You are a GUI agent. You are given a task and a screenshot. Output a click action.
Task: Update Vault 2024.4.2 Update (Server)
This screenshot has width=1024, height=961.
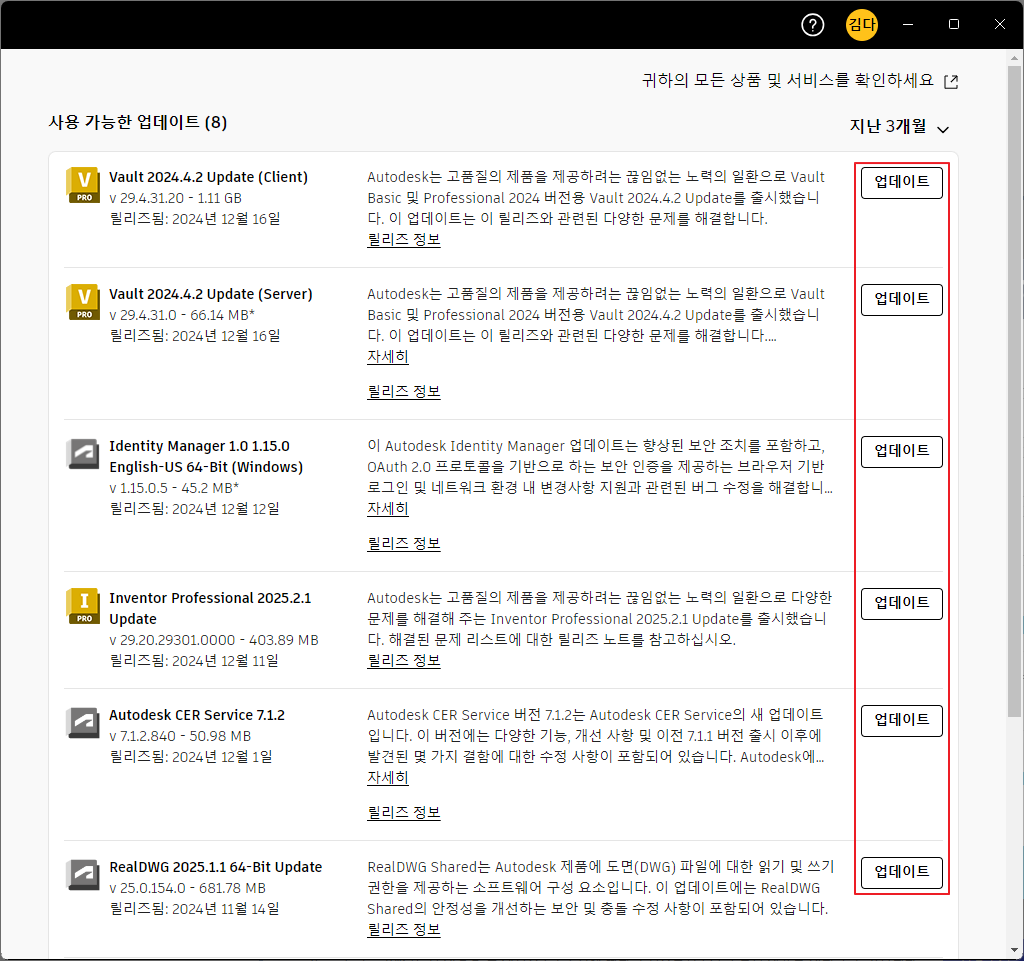pyautogui.click(x=901, y=300)
